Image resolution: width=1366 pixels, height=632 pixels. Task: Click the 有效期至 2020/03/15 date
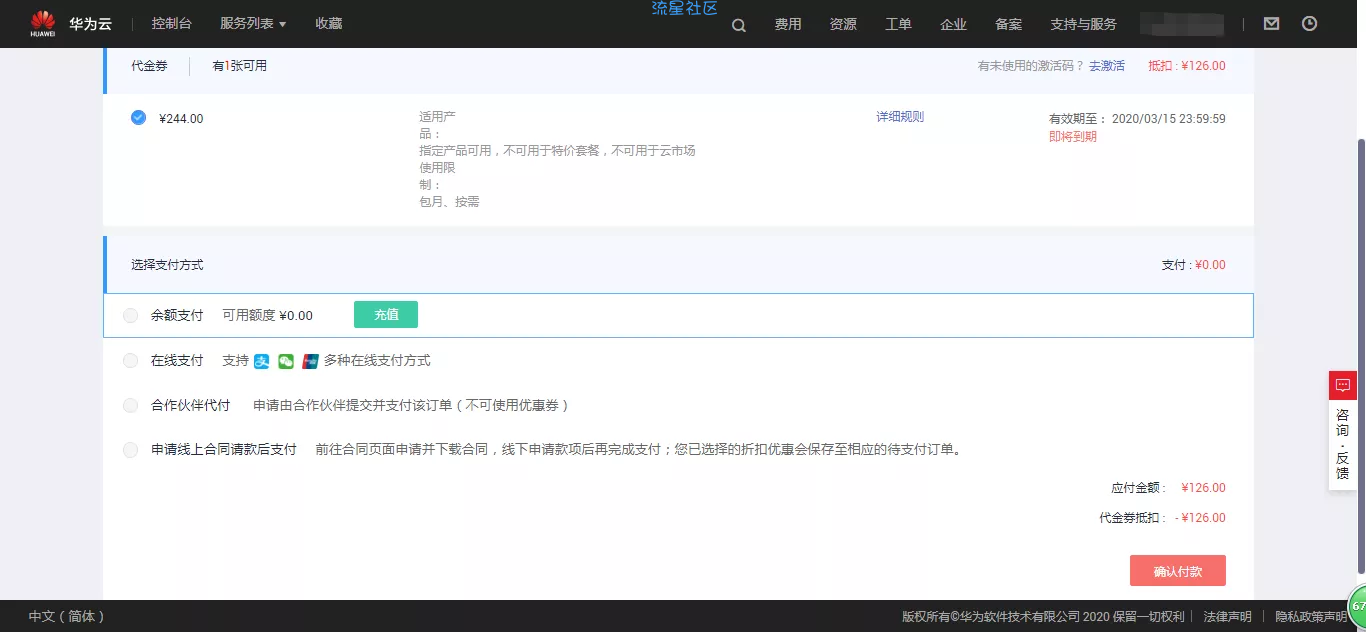pos(1137,118)
